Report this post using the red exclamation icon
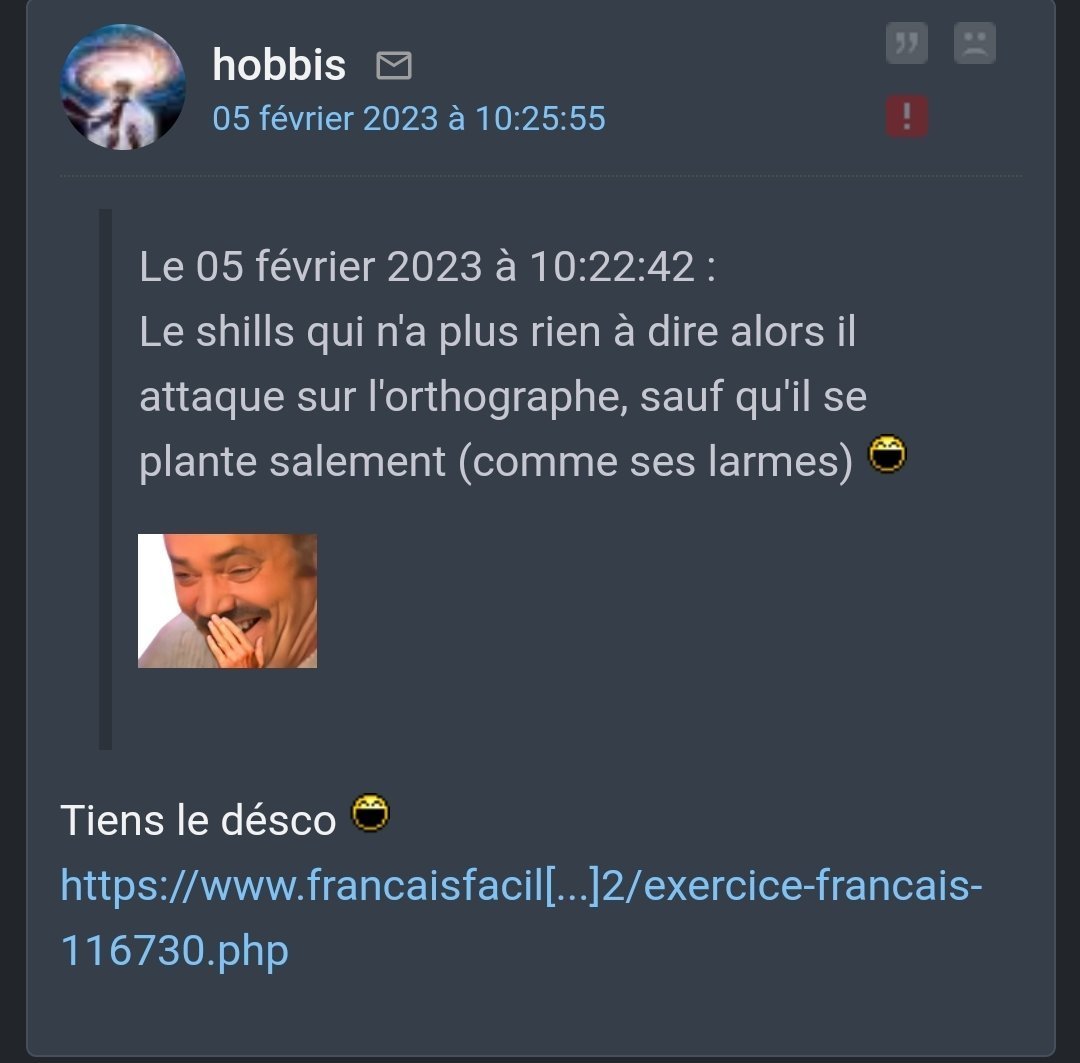Image resolution: width=1080 pixels, height=1063 pixels. (906, 116)
